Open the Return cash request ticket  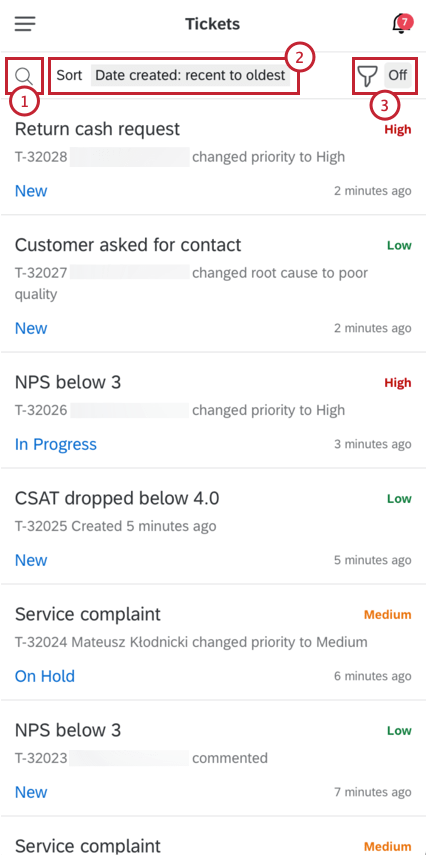pos(213,158)
